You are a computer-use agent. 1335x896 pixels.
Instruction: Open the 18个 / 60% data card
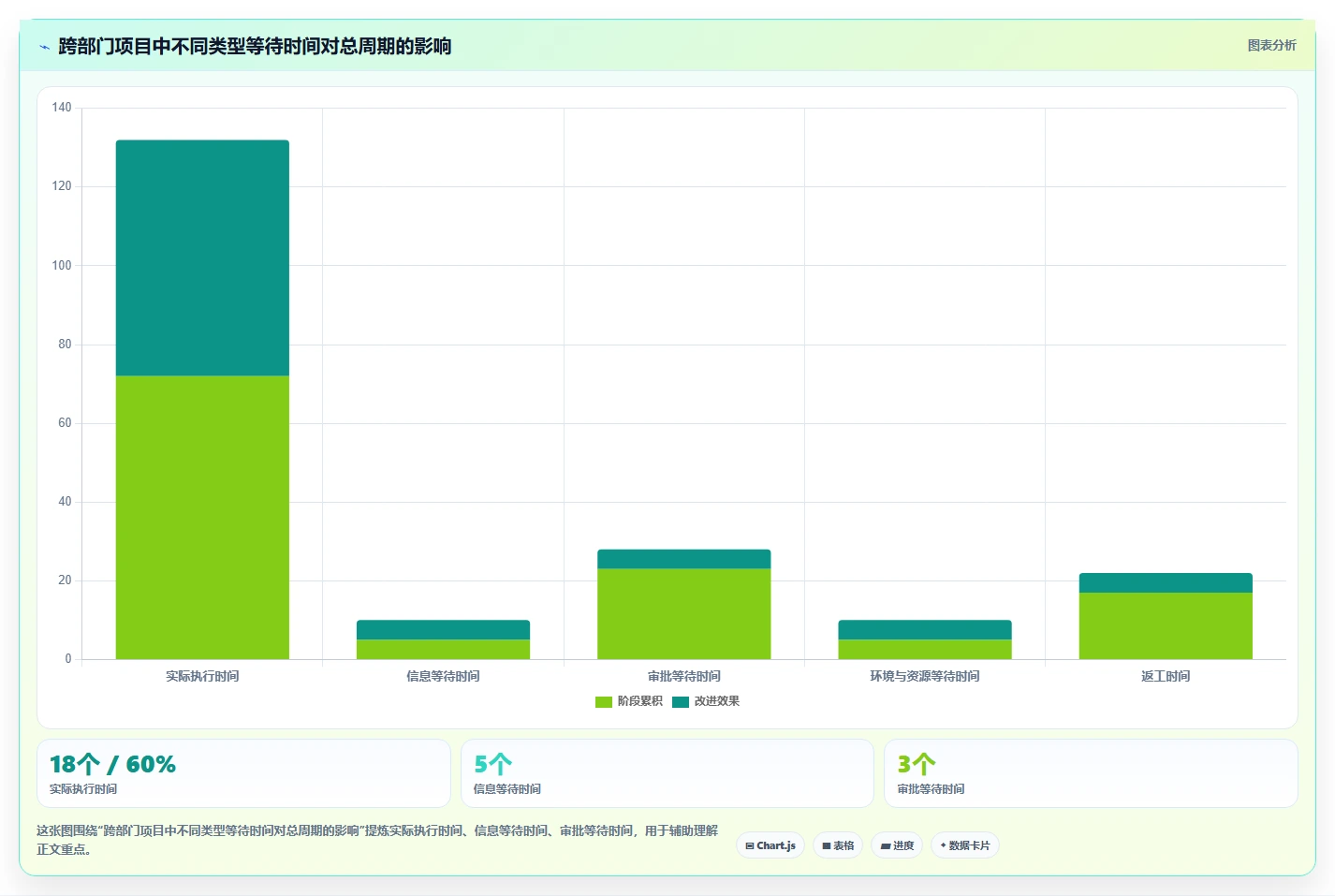(243, 773)
